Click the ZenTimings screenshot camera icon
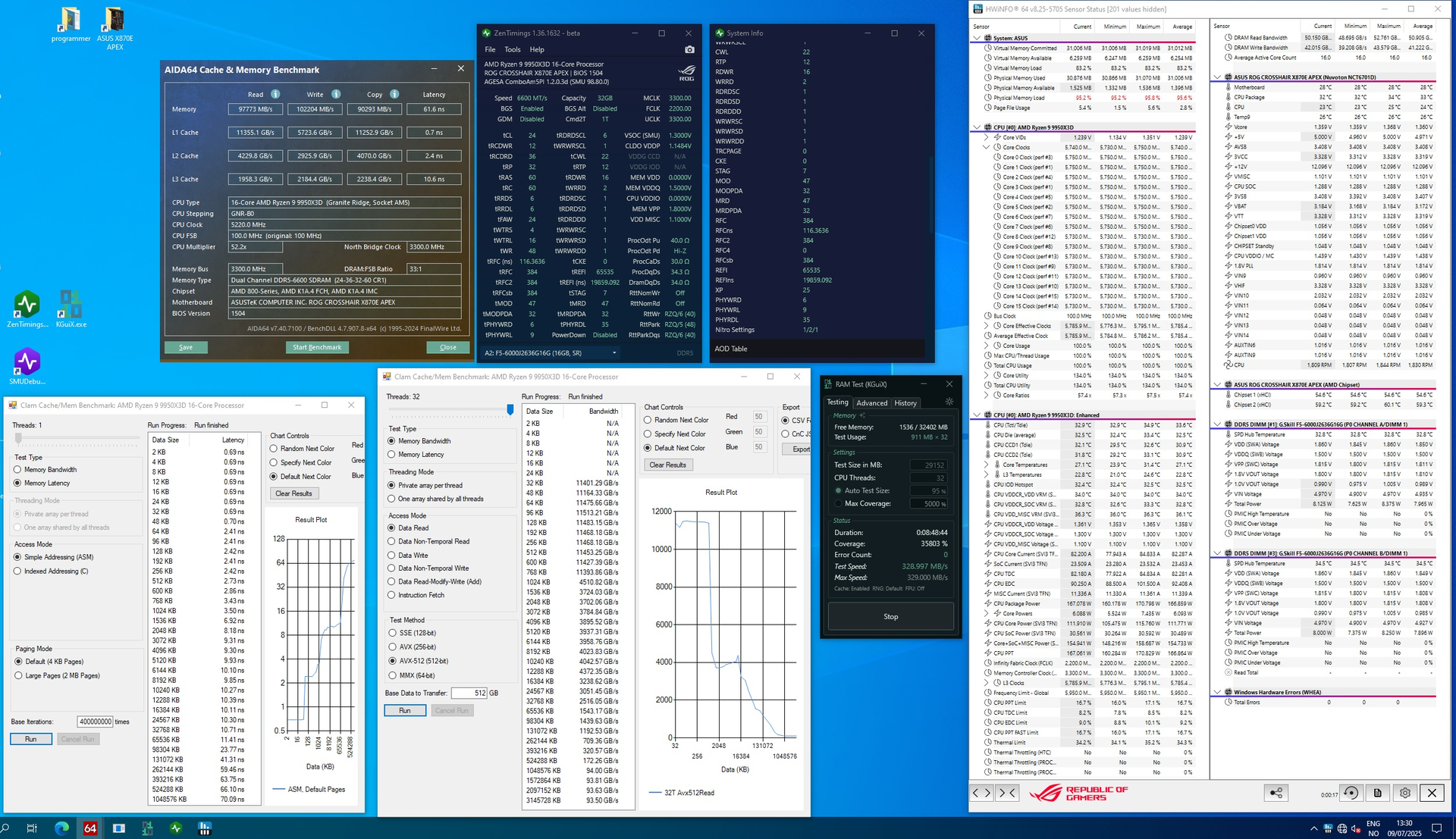Viewport: 1456px width, 839px height. (689, 49)
